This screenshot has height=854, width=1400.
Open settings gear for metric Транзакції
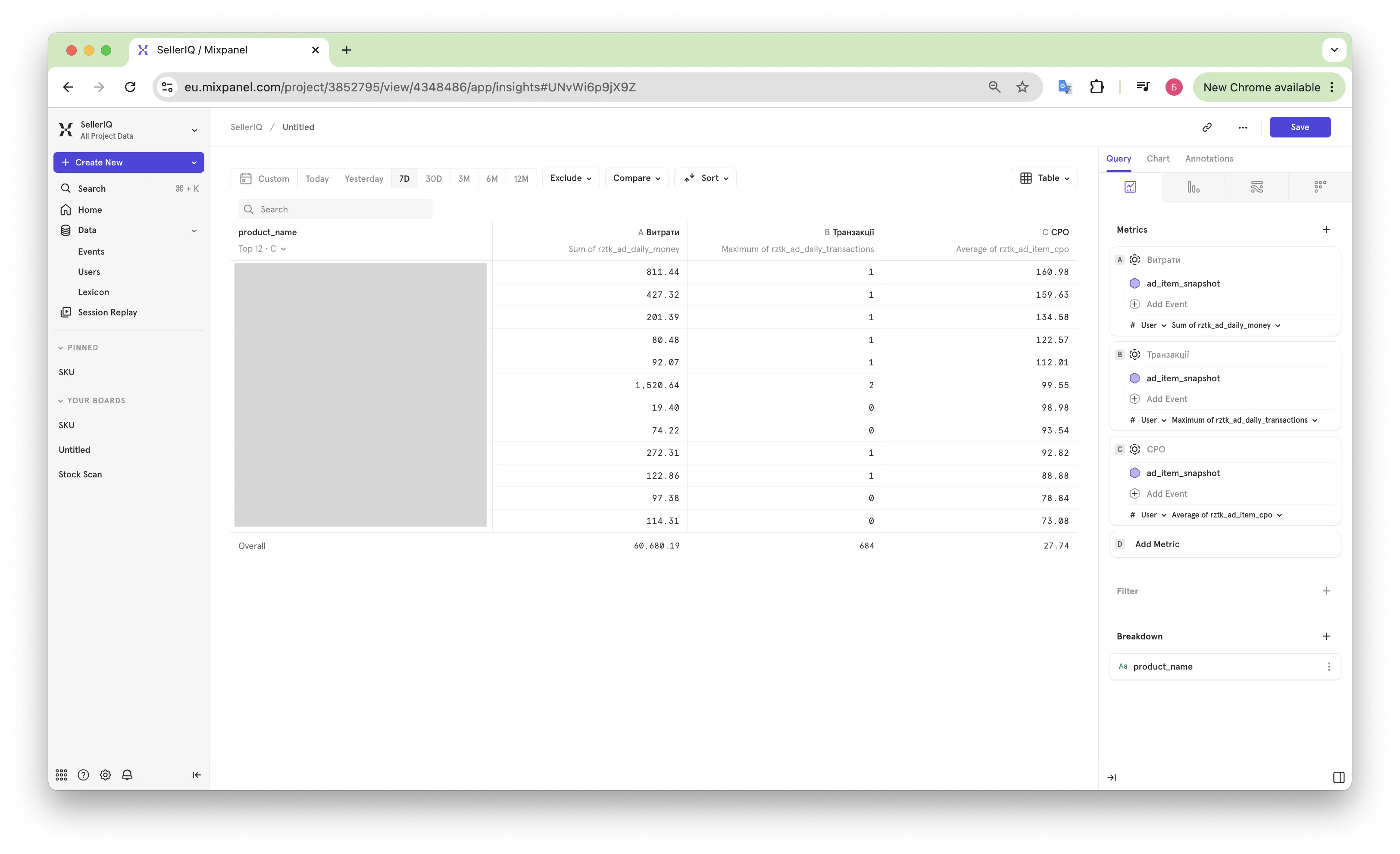point(1134,354)
